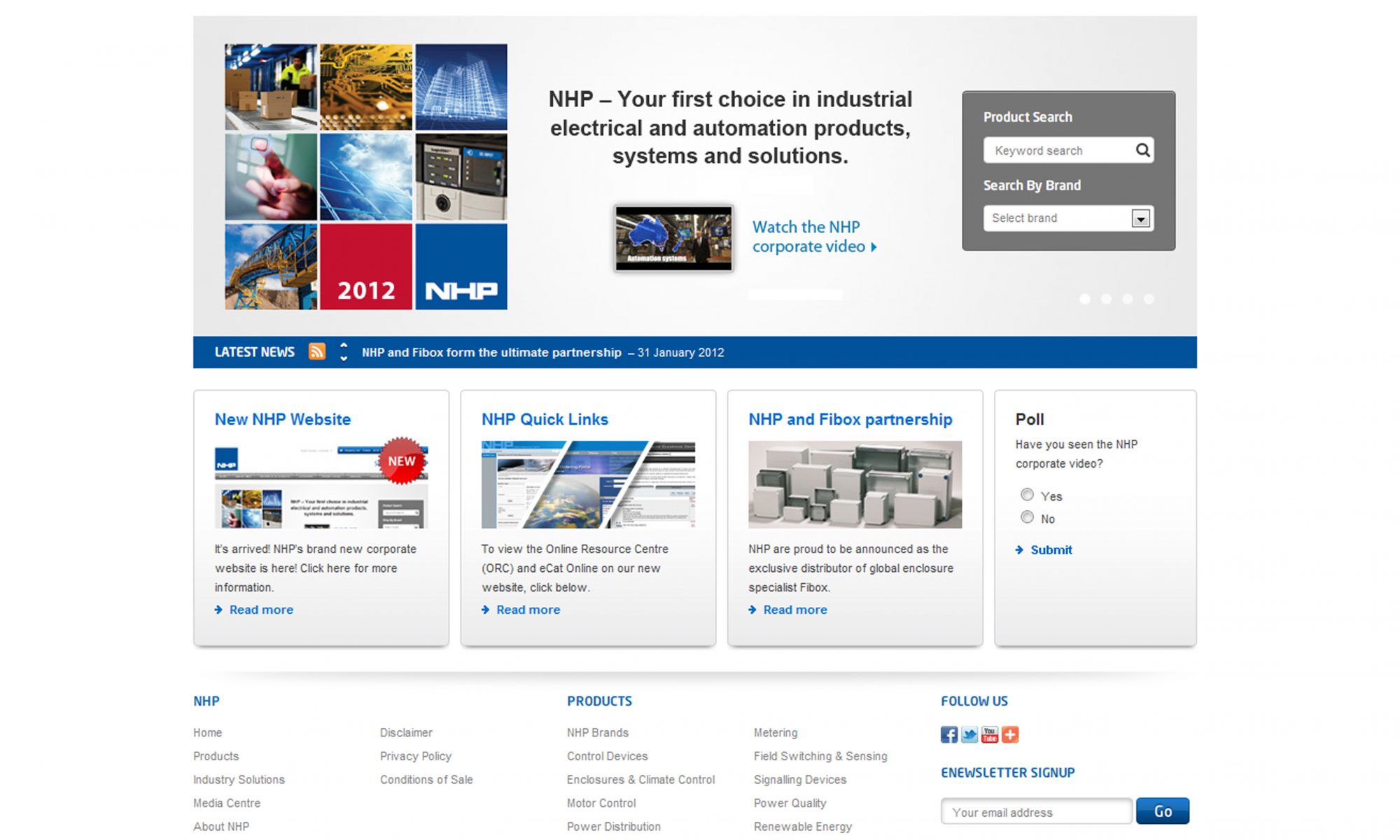
Task: Open the Privacy Policy link
Action: tap(416, 756)
